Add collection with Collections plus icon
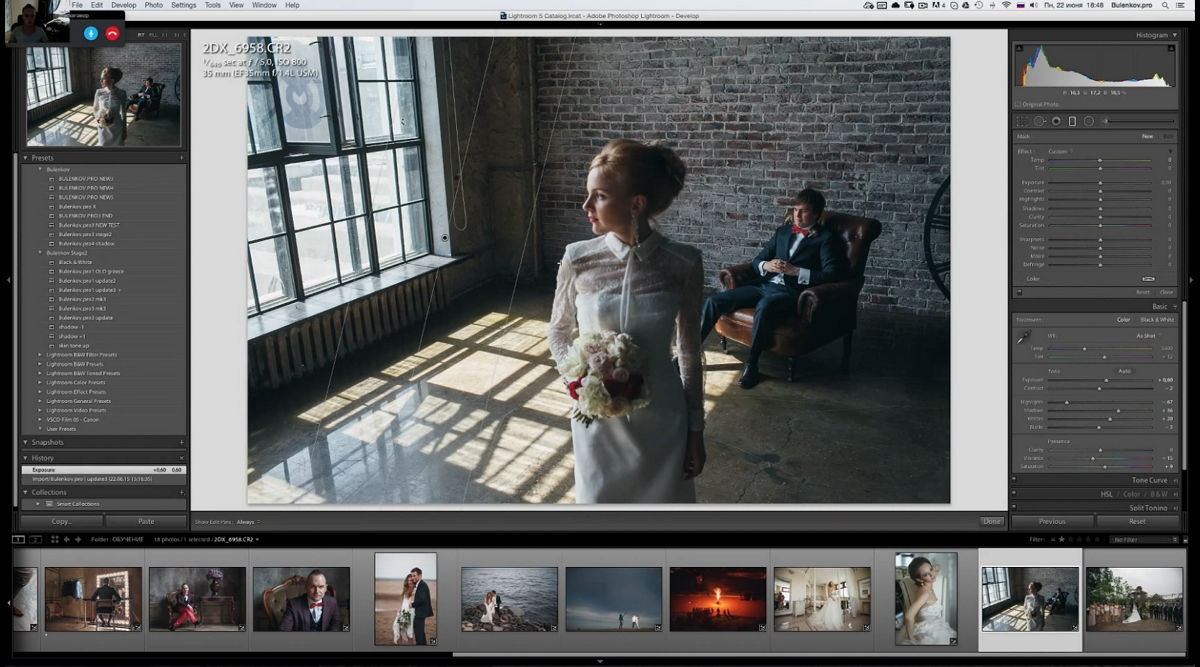The height and width of the screenshot is (667, 1200). (181, 492)
